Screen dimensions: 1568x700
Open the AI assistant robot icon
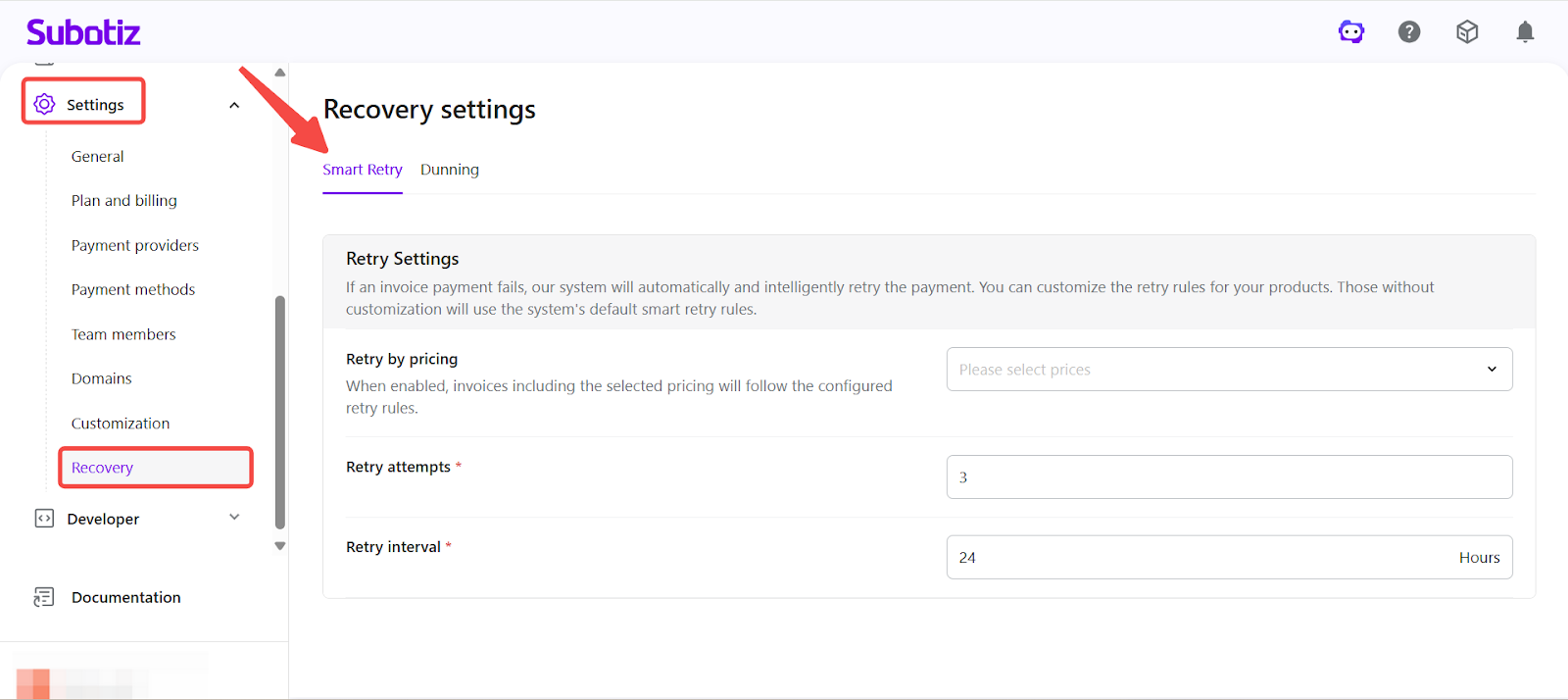1351,32
